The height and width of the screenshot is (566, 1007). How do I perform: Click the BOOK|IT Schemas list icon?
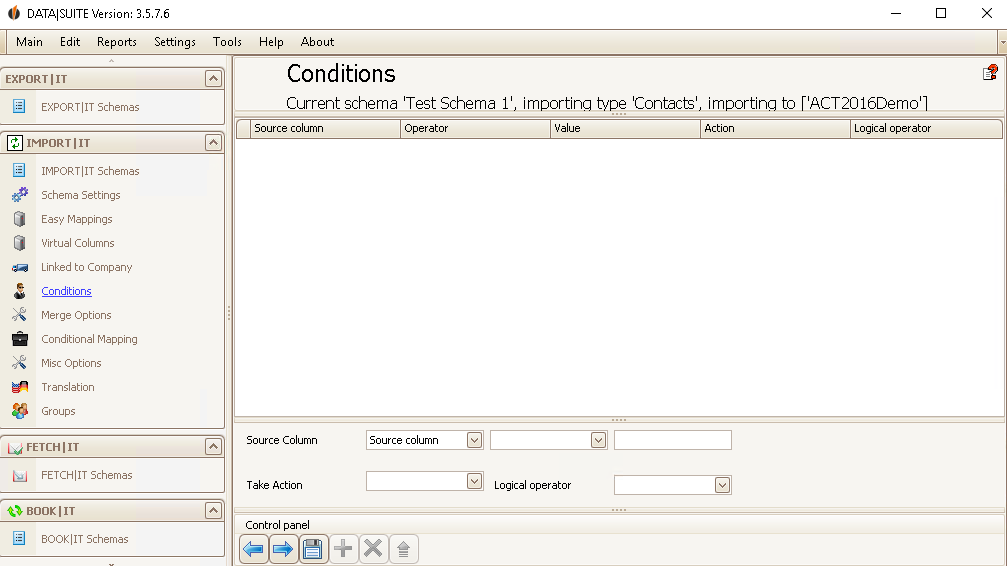[x=19, y=538]
